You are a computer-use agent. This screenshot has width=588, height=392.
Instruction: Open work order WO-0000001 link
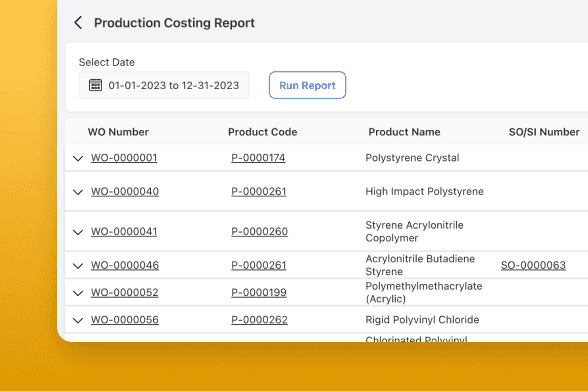click(124, 158)
